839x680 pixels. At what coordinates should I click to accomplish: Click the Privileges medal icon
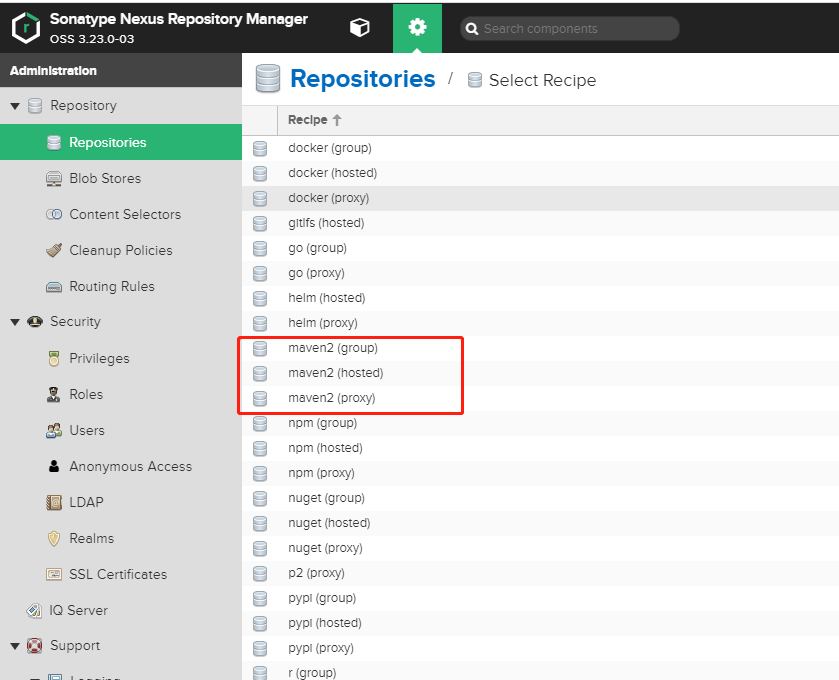54,358
